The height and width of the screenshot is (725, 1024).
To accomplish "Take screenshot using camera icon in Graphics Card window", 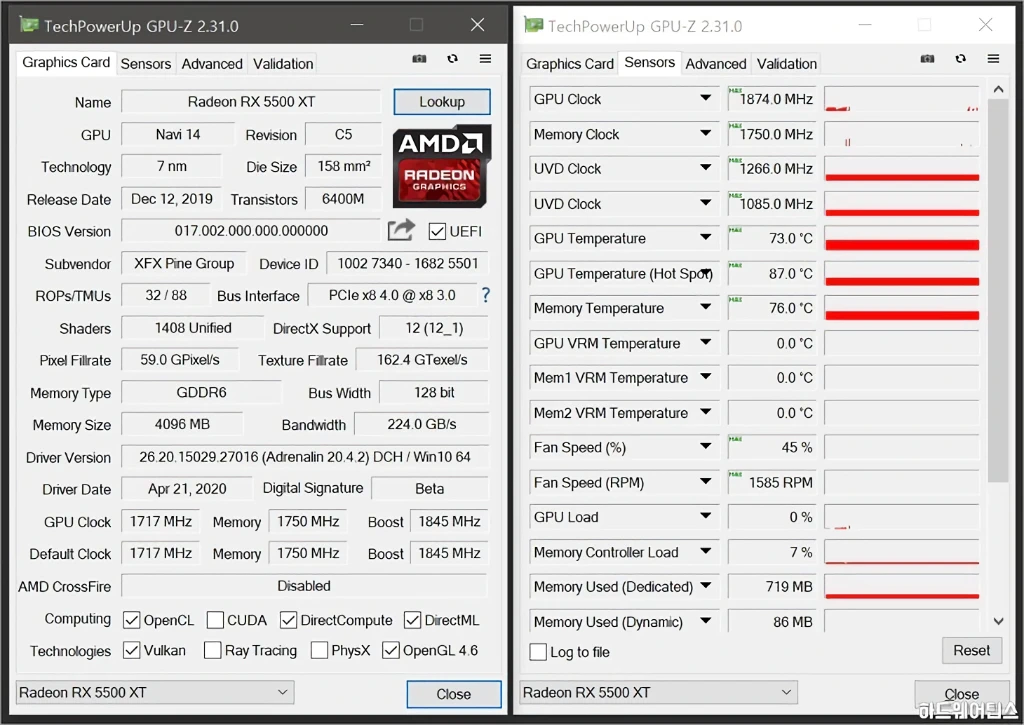I will (419, 59).
